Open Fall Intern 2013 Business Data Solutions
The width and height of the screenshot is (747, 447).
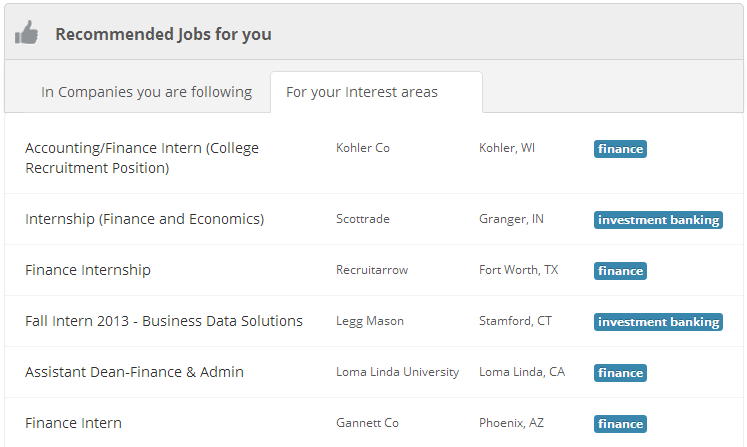164,321
